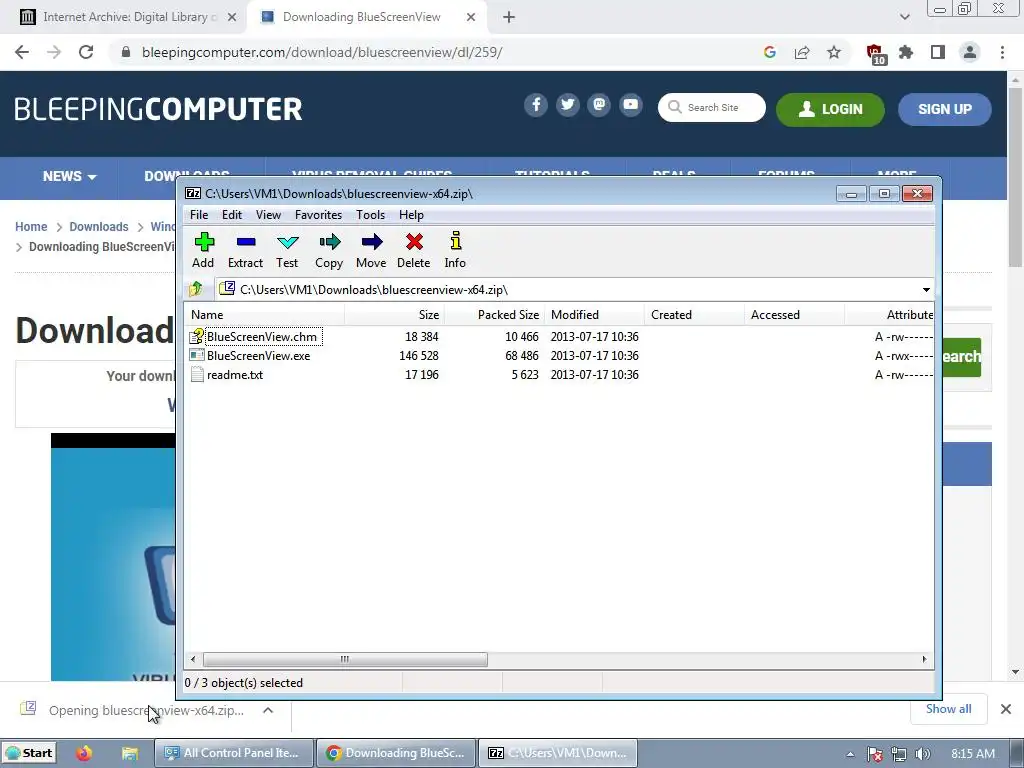Open the Chrome three-dot menu
This screenshot has height=768, width=1024.
pyautogui.click(x=1002, y=52)
